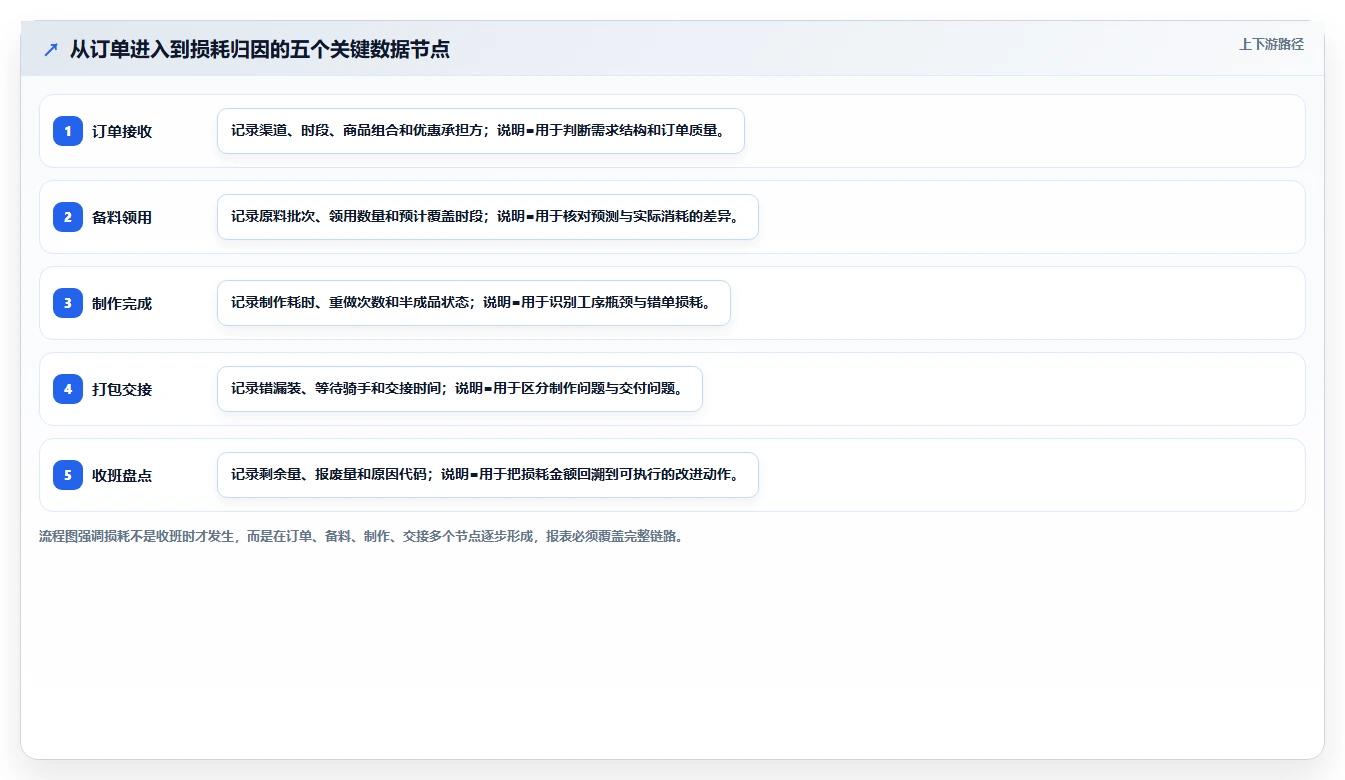Click the description box about 错漏装、等待骑手
The height and width of the screenshot is (780, 1345).
460,389
